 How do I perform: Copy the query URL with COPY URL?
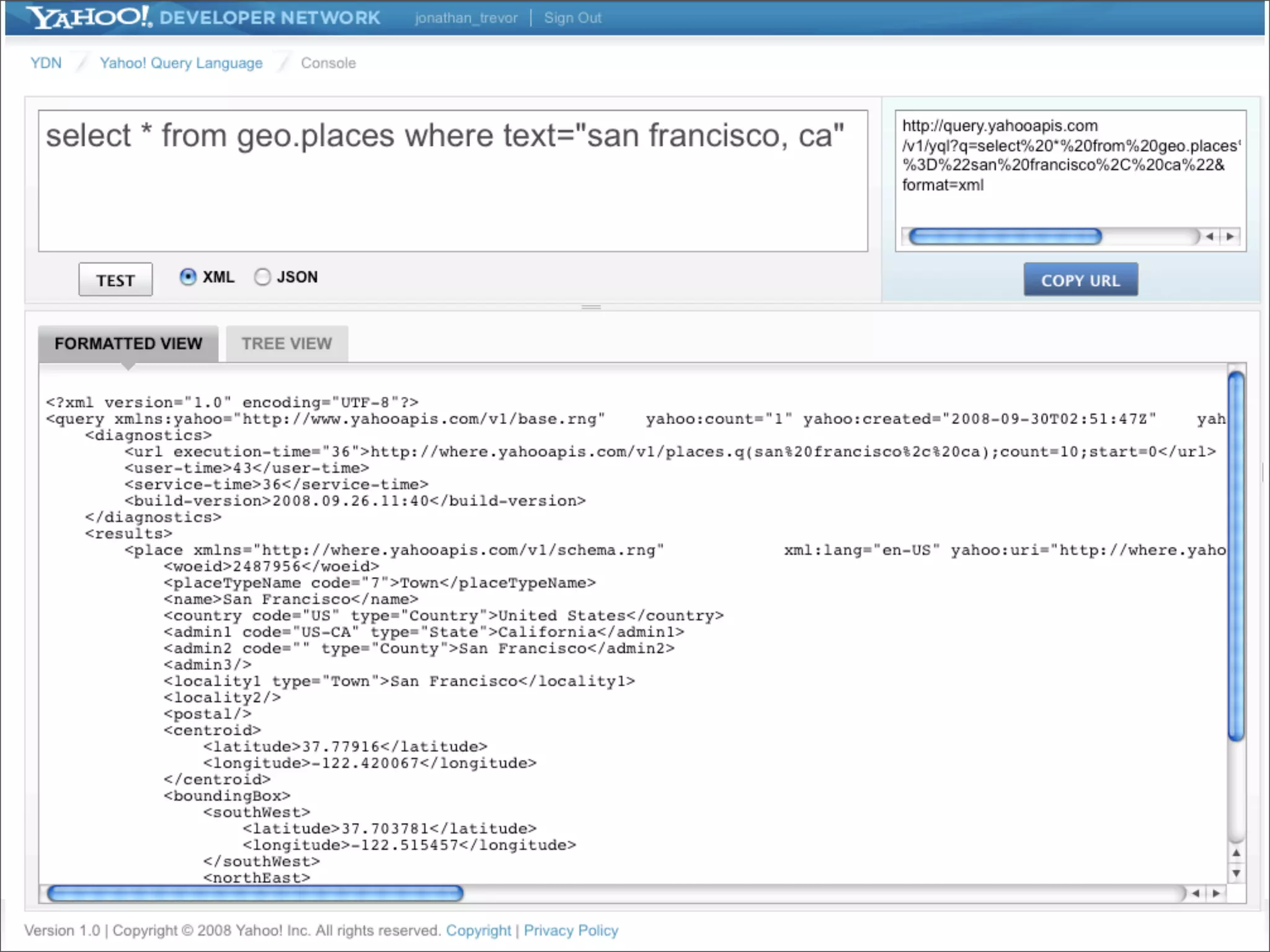(x=1080, y=280)
